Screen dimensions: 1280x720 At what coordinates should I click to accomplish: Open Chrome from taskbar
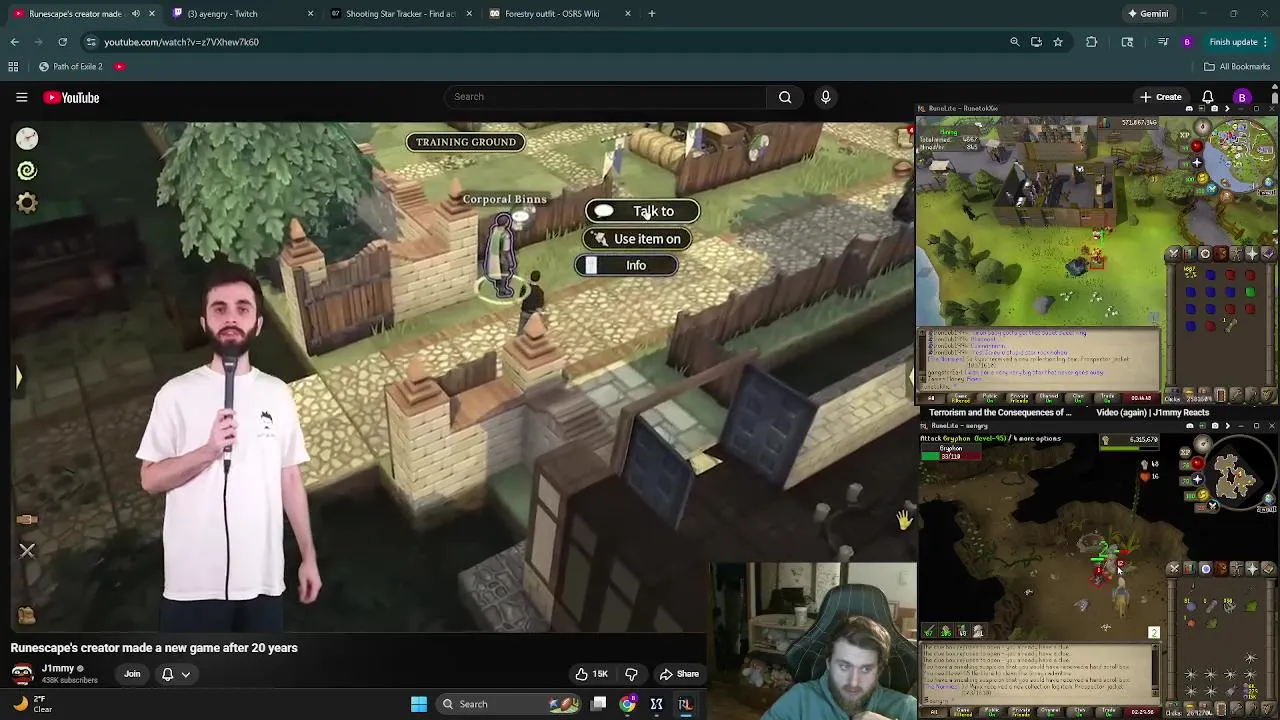click(627, 704)
